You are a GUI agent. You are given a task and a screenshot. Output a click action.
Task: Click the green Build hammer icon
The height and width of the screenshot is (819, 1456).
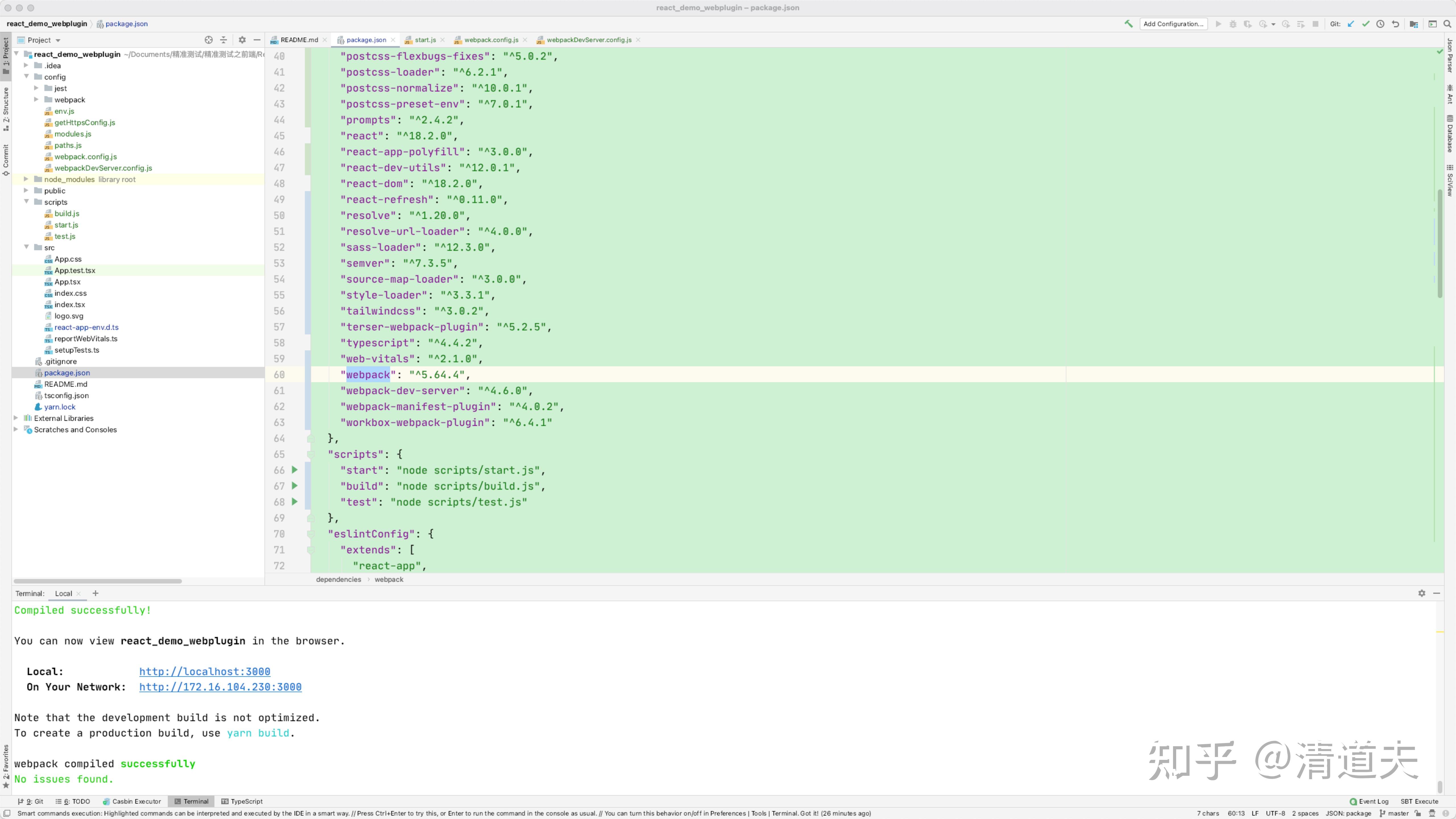(1128, 24)
